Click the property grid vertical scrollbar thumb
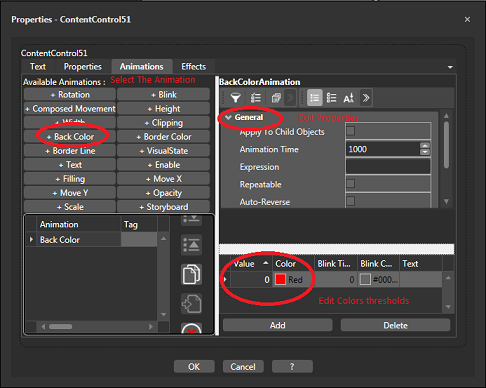Viewport: 486px width, 388px height. [x=447, y=145]
